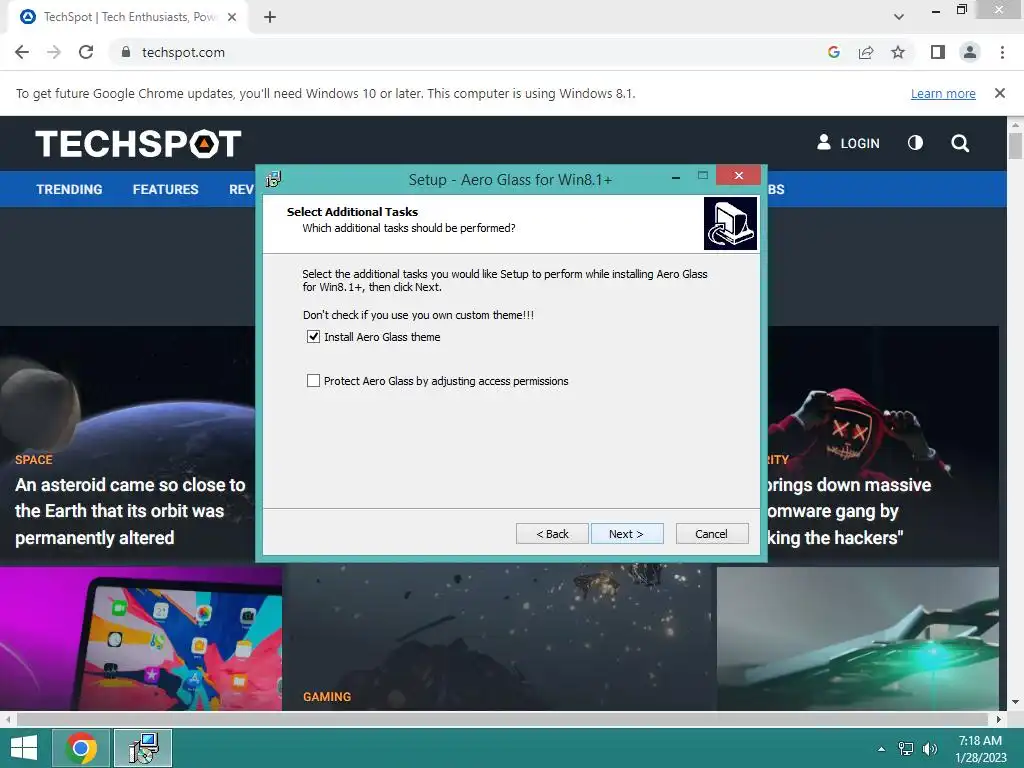Click SPACE category label
The height and width of the screenshot is (768, 1024).
34,460
